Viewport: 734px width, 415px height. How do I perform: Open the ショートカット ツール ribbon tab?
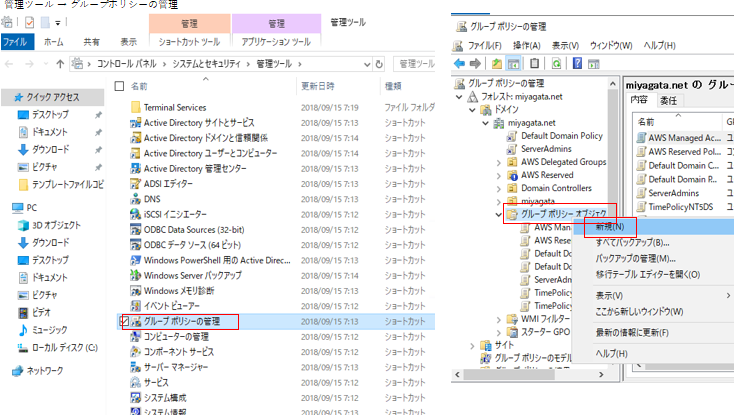189,42
